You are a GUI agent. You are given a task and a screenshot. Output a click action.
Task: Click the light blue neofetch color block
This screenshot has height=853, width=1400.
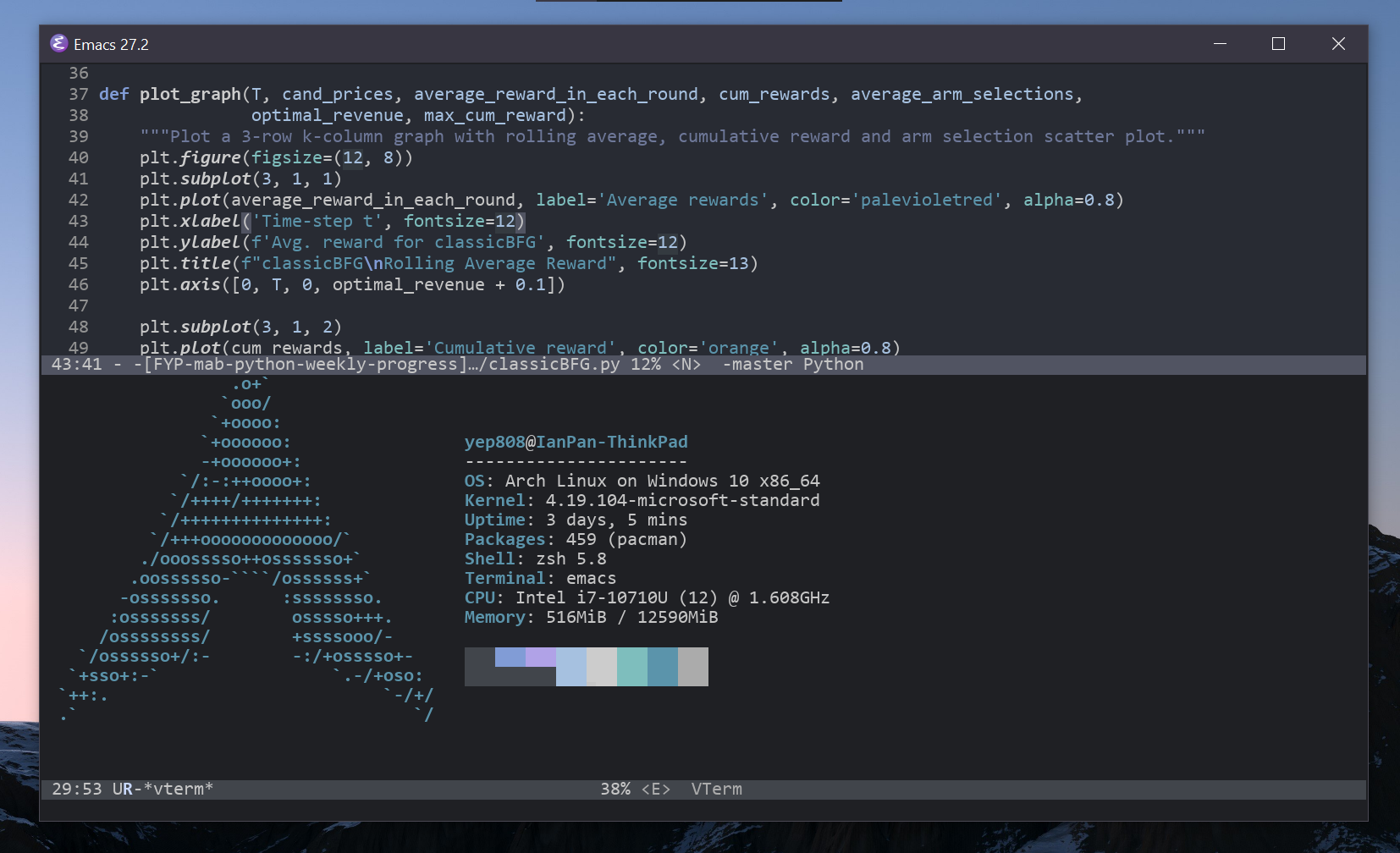[x=571, y=667]
